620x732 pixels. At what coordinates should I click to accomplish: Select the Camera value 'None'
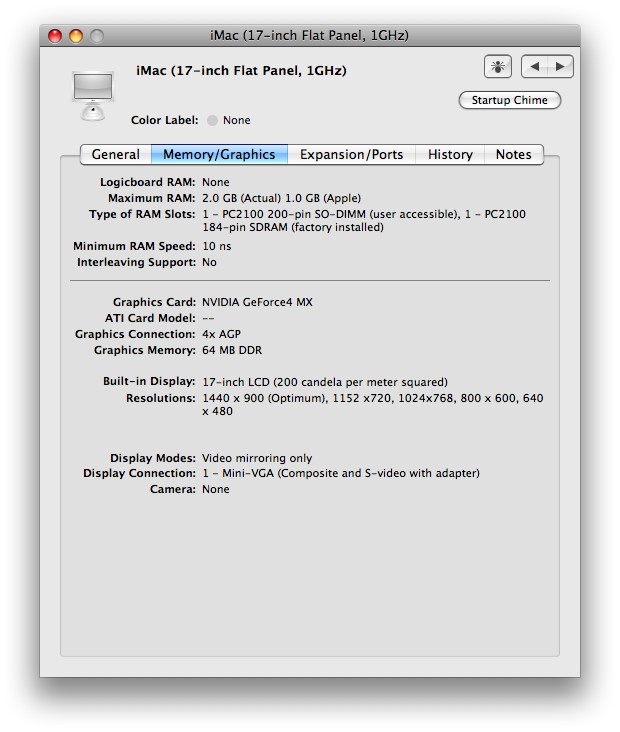click(216, 489)
